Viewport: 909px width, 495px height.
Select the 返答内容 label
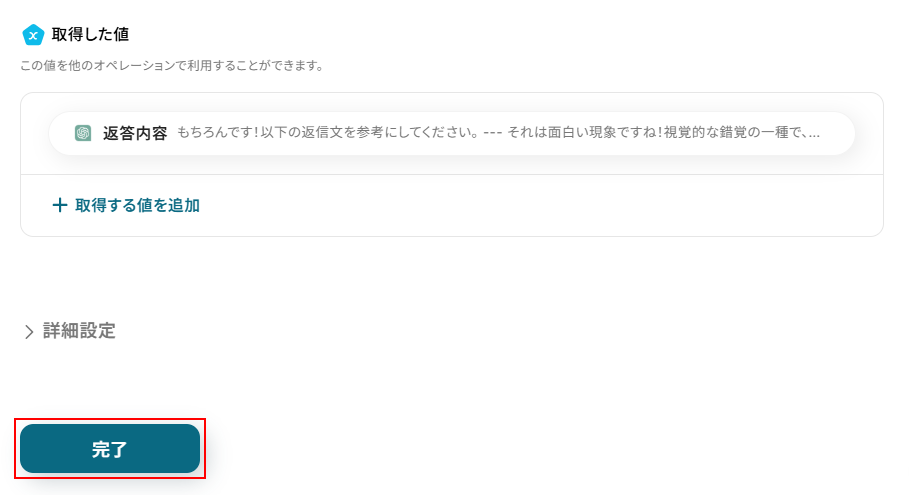(x=135, y=133)
